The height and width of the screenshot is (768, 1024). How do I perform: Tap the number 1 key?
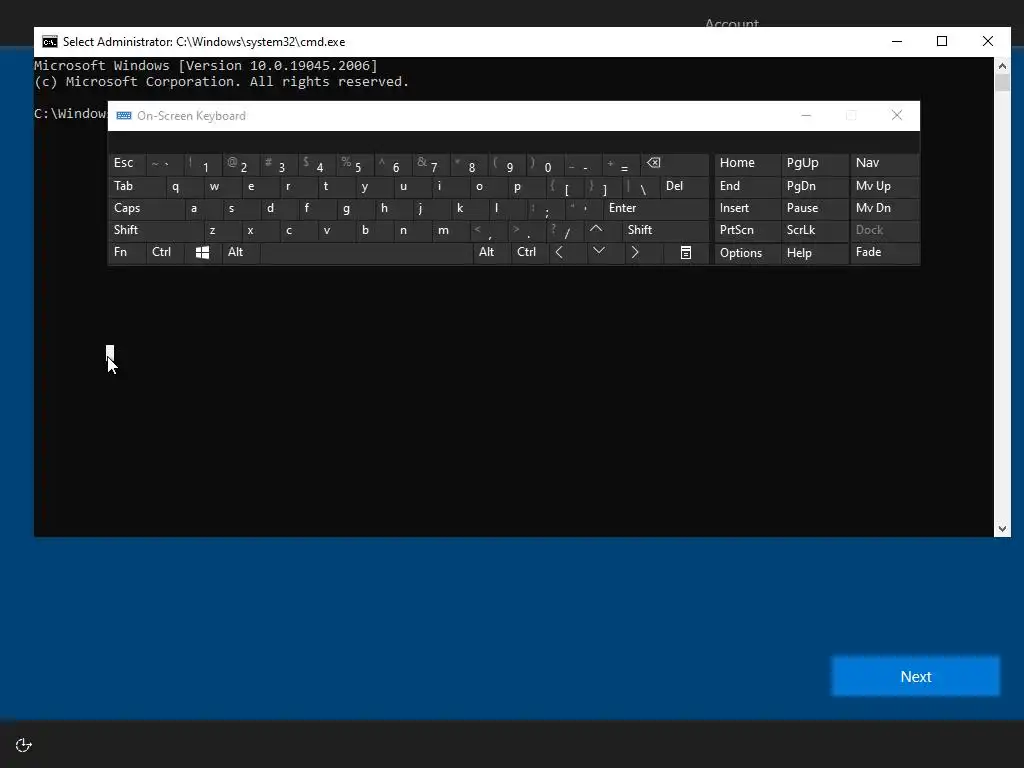tap(202, 164)
